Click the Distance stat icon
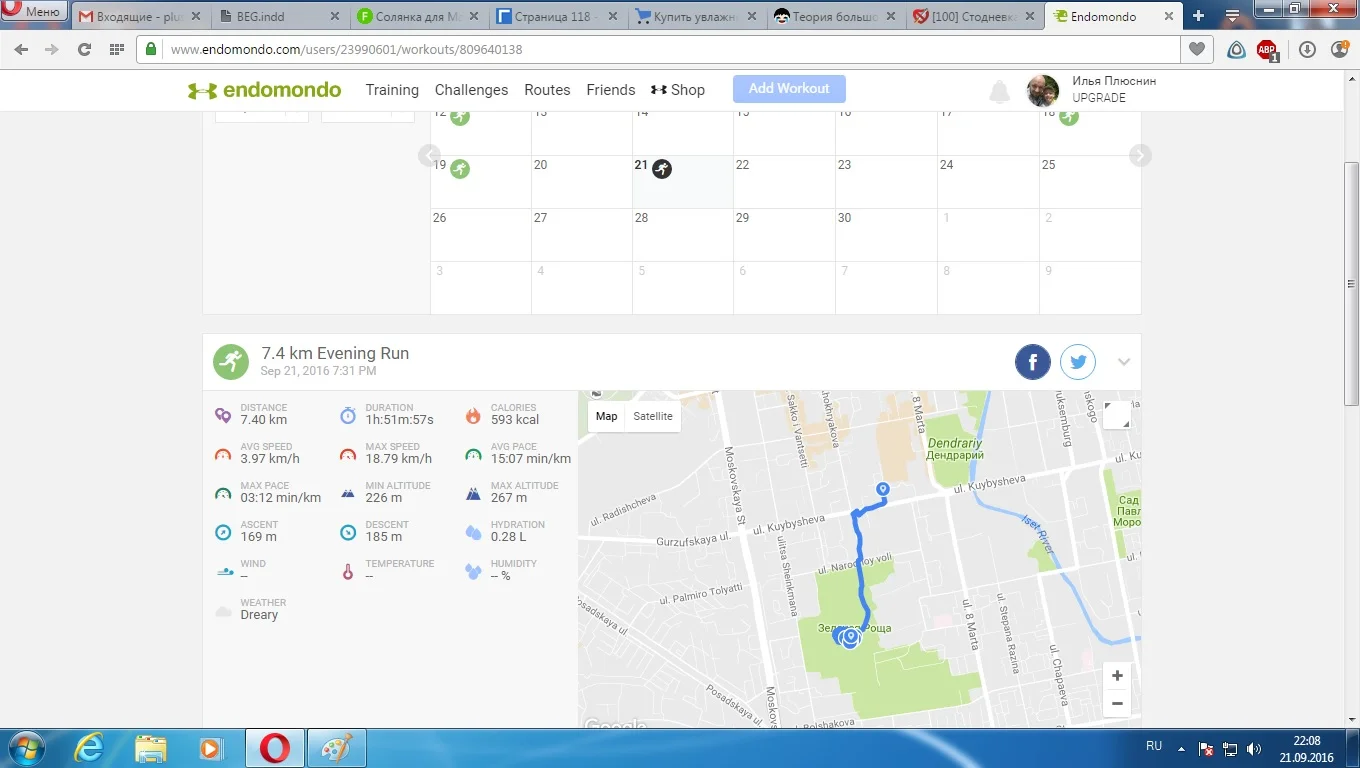This screenshot has width=1360, height=768. pyautogui.click(x=223, y=414)
